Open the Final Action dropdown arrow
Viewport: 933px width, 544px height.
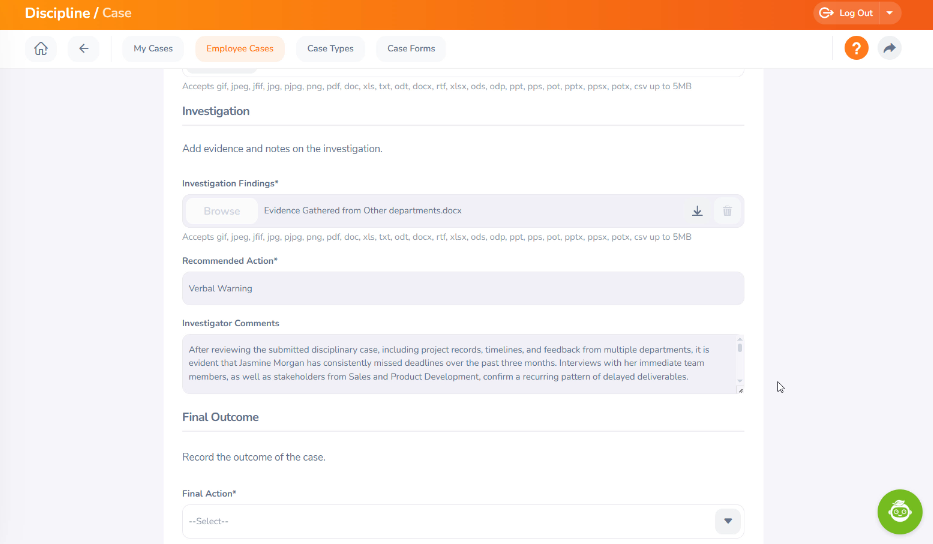[x=728, y=521]
